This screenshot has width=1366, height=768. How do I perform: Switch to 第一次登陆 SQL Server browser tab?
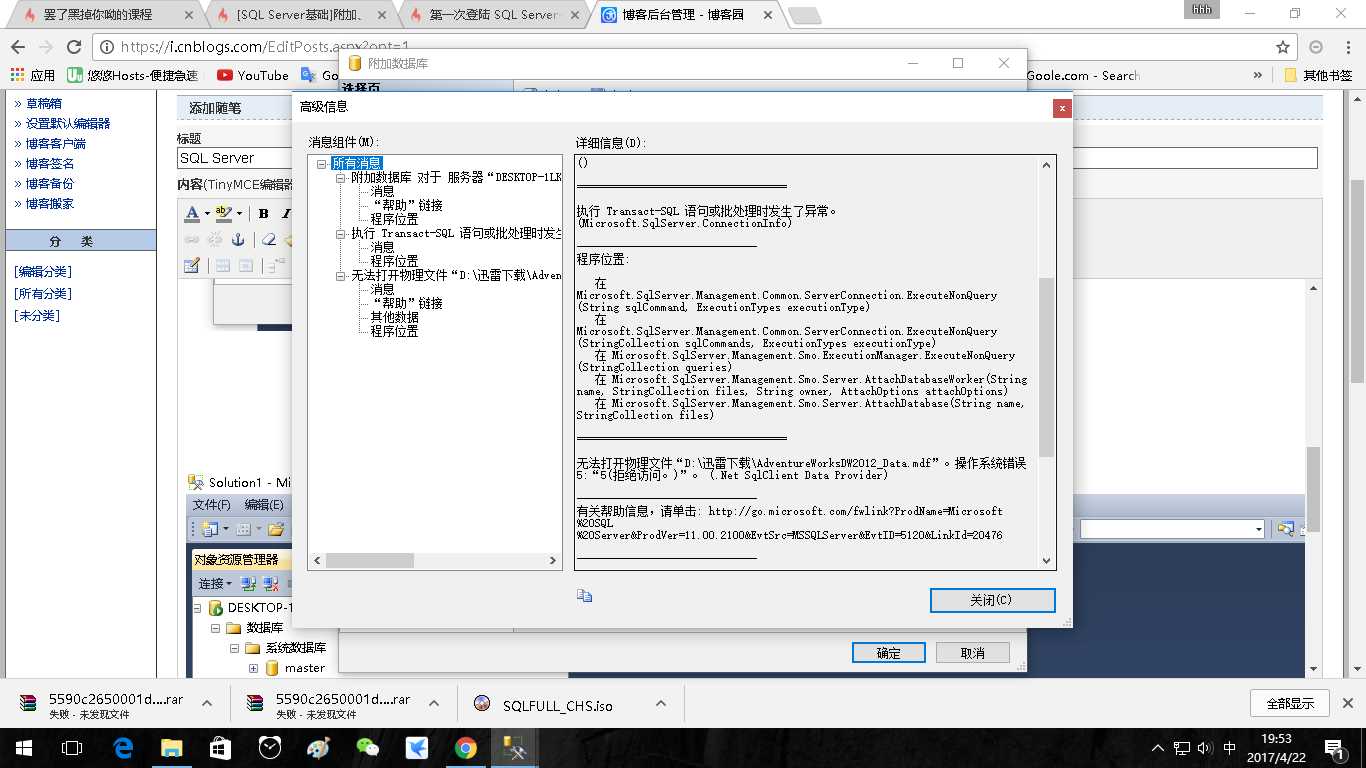click(495, 15)
